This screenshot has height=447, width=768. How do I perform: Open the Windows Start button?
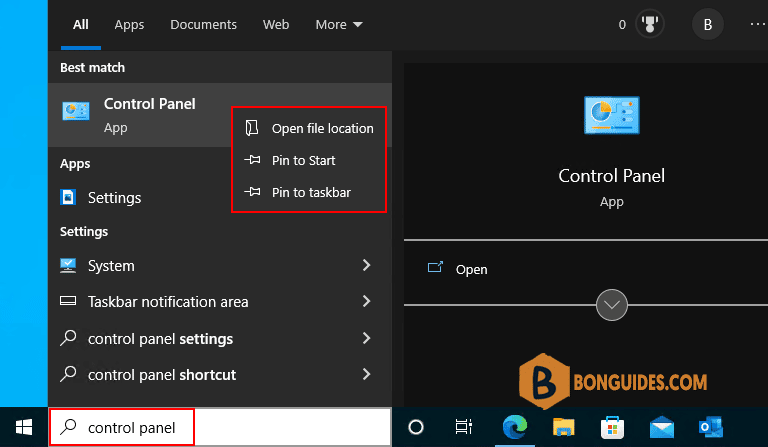pos(24,427)
